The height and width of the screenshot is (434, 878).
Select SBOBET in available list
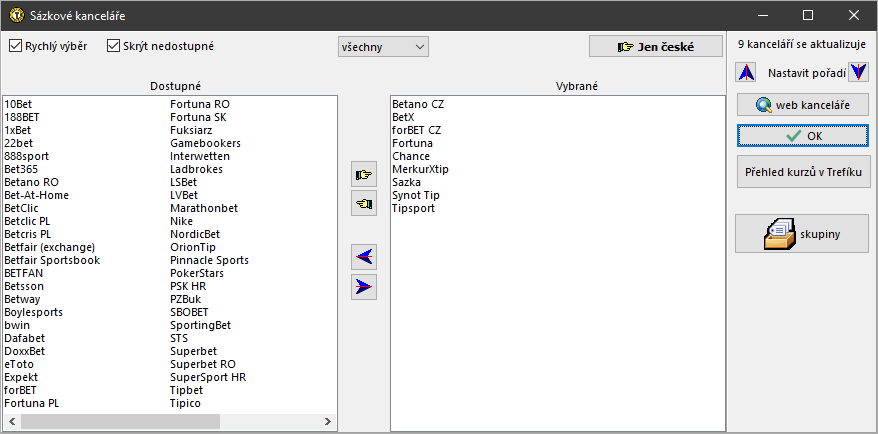[189, 312]
